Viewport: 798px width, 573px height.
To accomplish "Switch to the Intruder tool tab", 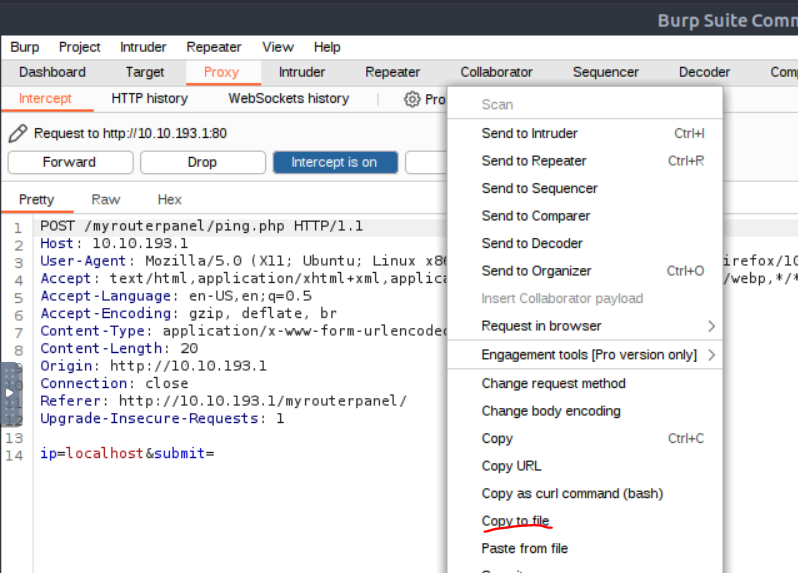I will [x=302, y=72].
